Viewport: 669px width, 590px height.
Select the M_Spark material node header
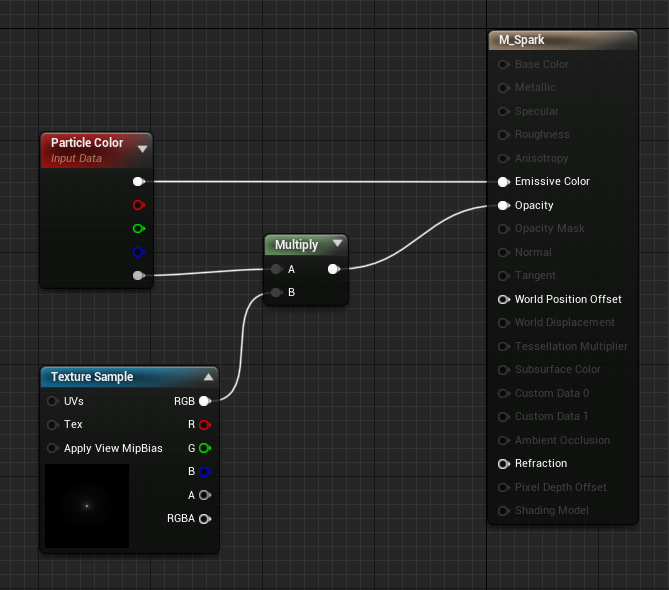[x=563, y=40]
